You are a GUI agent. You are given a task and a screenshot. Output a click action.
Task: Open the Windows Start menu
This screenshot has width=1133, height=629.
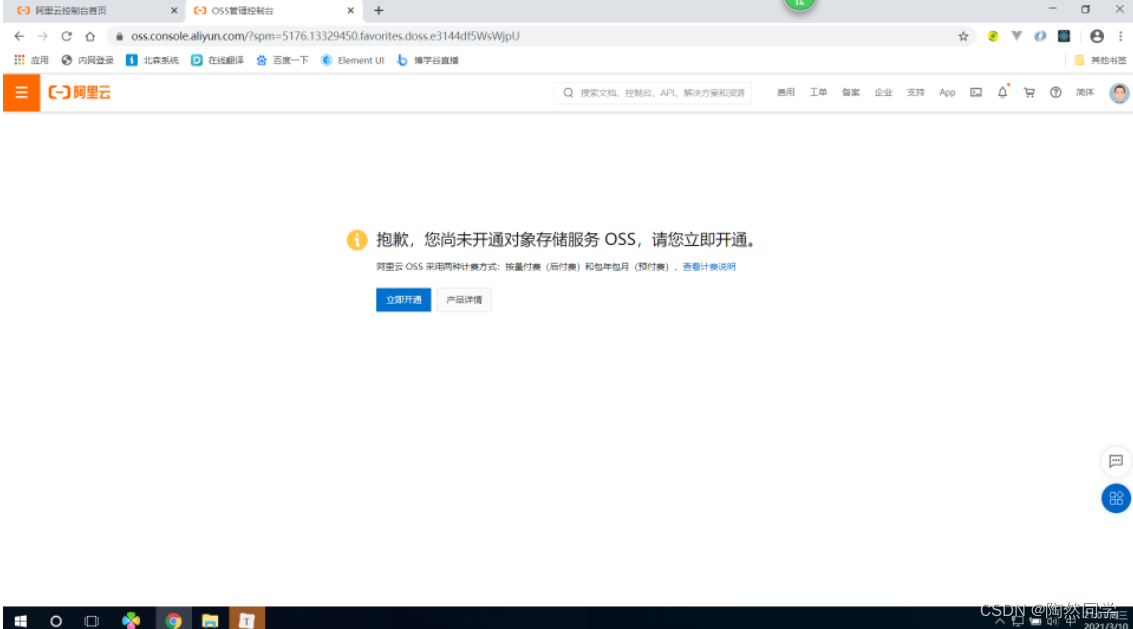pyautogui.click(x=20, y=620)
